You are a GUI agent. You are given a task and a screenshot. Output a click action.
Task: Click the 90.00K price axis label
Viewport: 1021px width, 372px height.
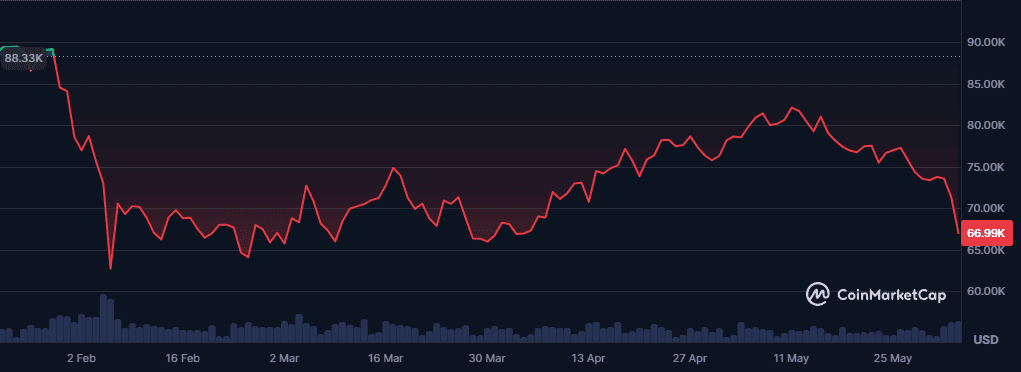(986, 42)
